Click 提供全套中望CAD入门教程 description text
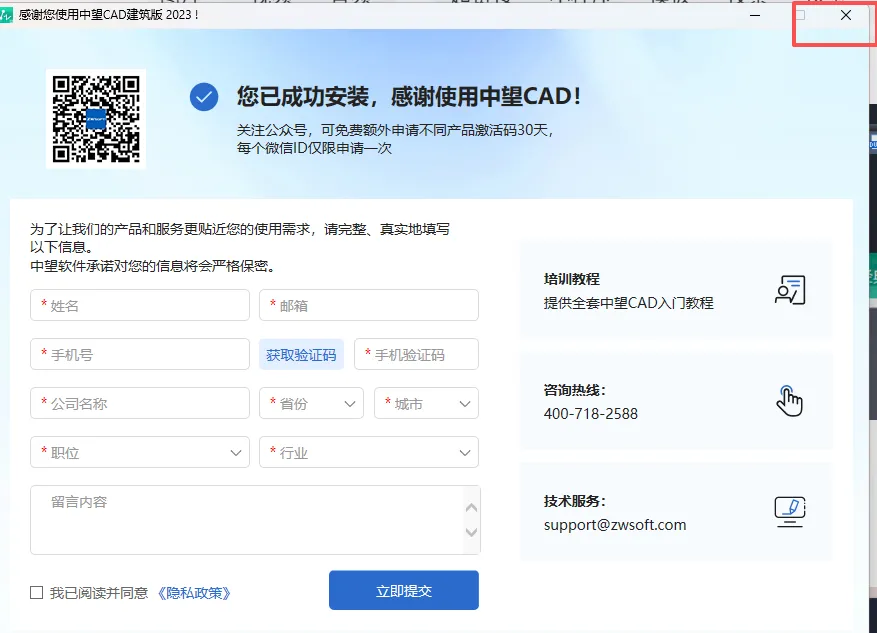The height and width of the screenshot is (633, 877). [x=629, y=303]
